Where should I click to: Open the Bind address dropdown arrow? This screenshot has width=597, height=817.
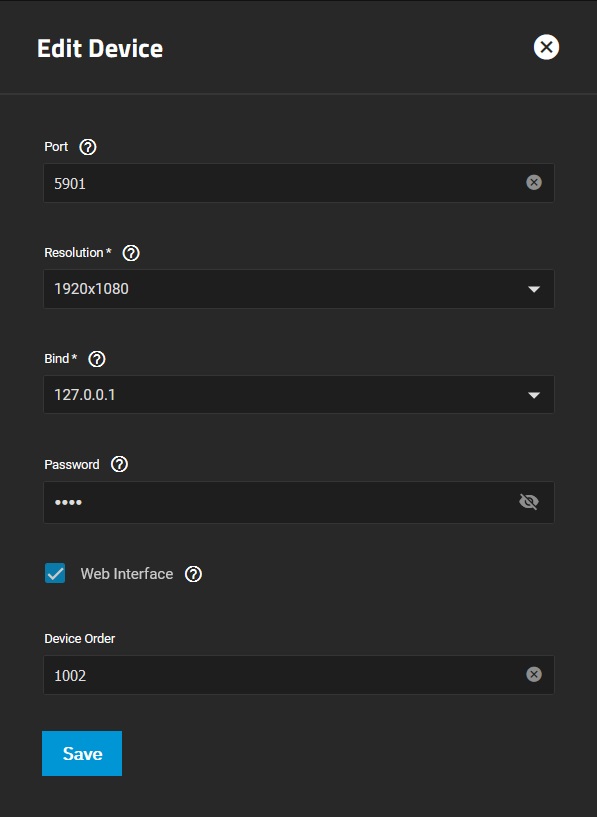[534, 395]
